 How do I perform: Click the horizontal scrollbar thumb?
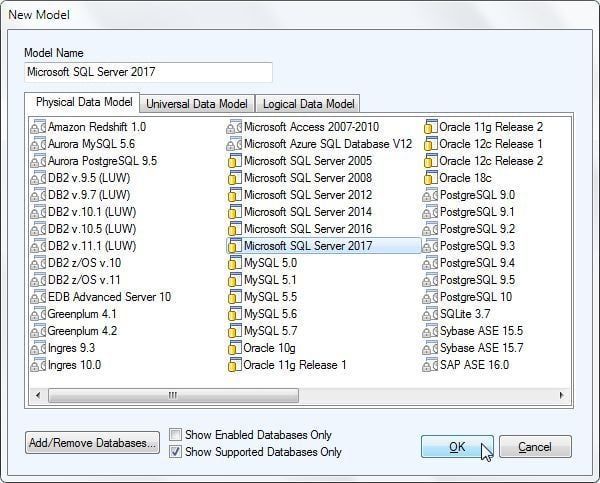tap(173, 395)
